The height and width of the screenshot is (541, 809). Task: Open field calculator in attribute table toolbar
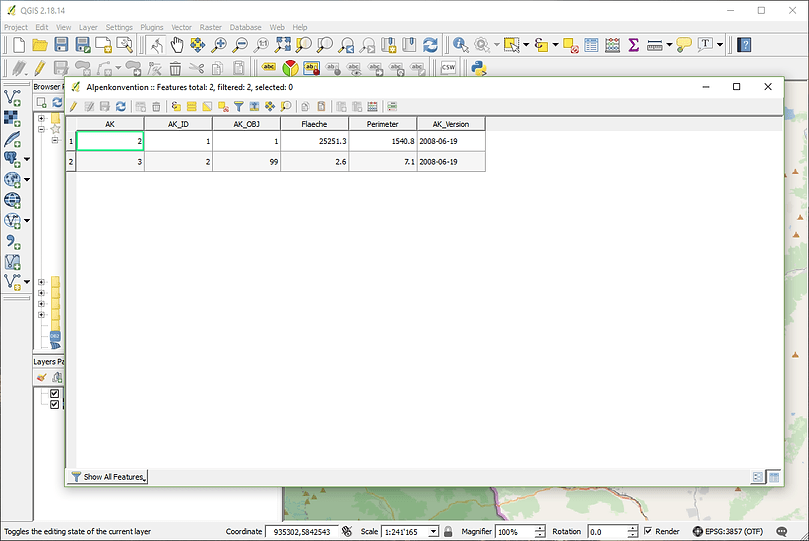point(373,107)
